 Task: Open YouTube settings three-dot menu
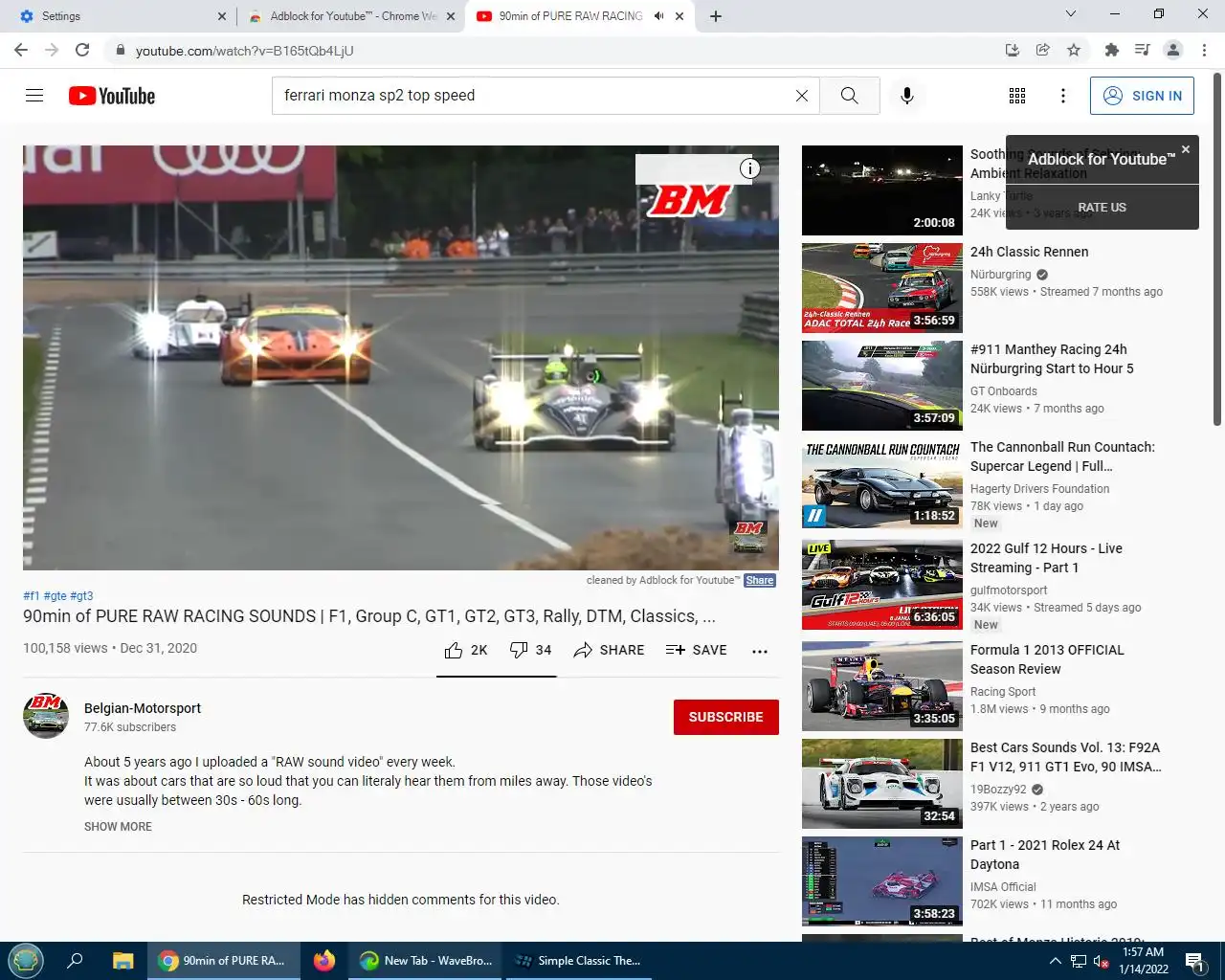1063,96
